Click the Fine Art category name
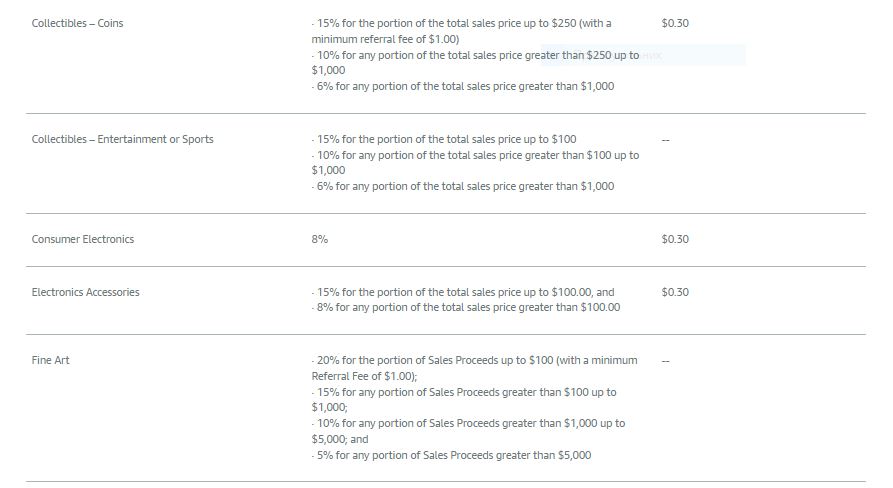893x488 pixels. tap(51, 360)
